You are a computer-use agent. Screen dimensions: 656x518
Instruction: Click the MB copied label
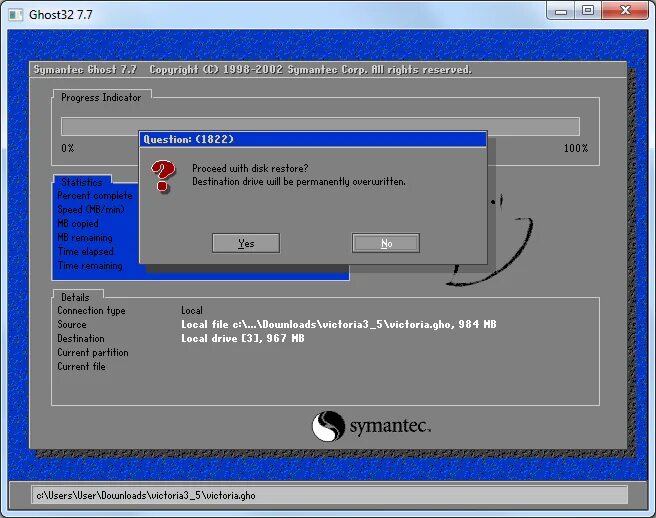pos(78,223)
